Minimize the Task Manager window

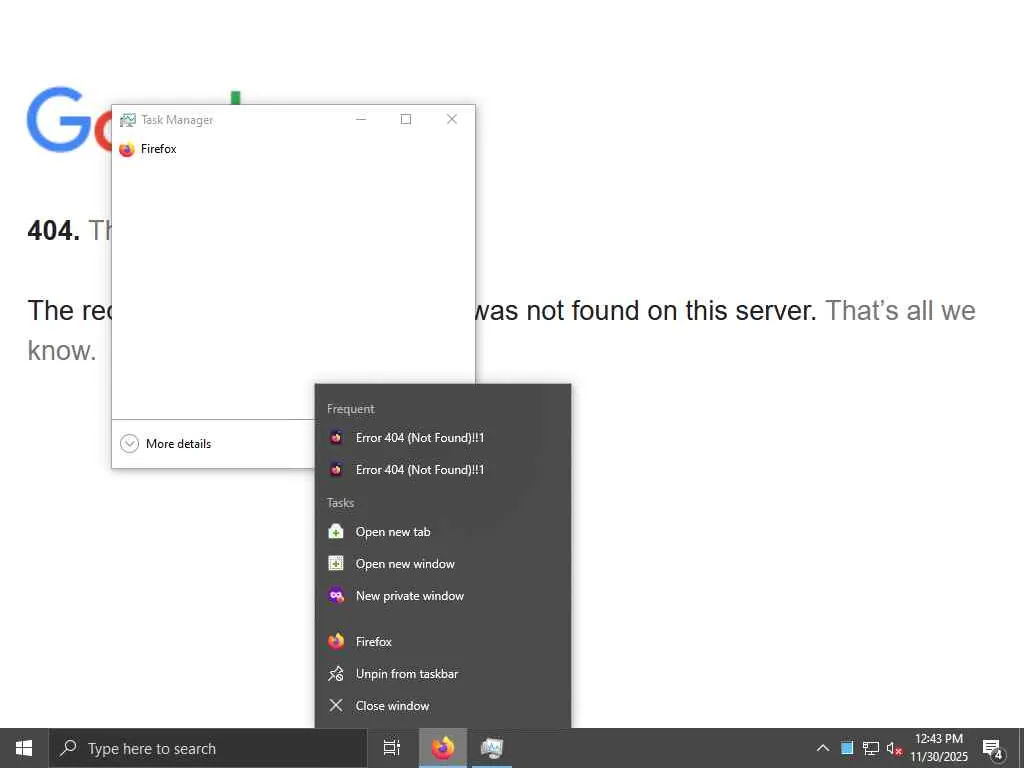[361, 119]
